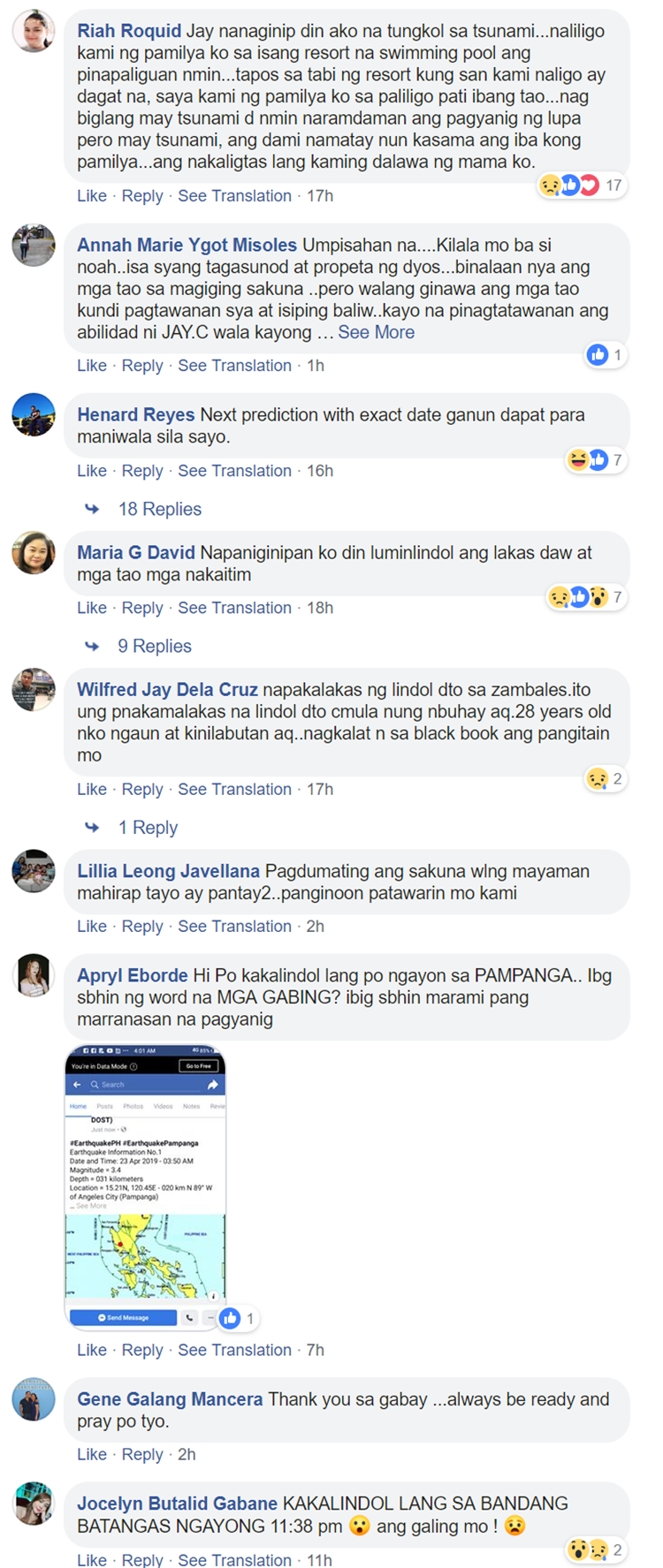Open Jocelyn Butalid Gabane's avatar

(34, 1504)
